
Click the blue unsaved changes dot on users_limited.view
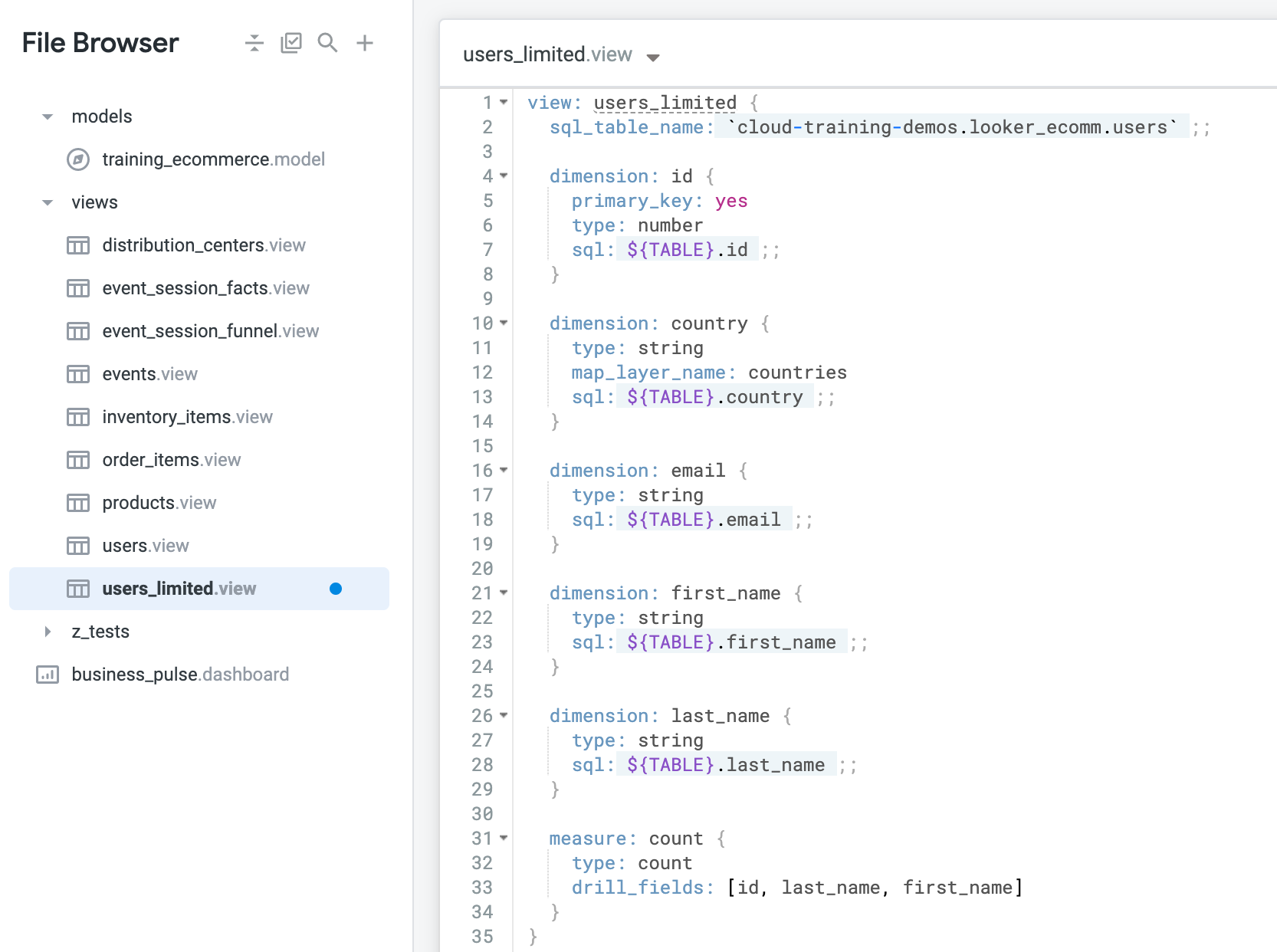tap(336, 589)
